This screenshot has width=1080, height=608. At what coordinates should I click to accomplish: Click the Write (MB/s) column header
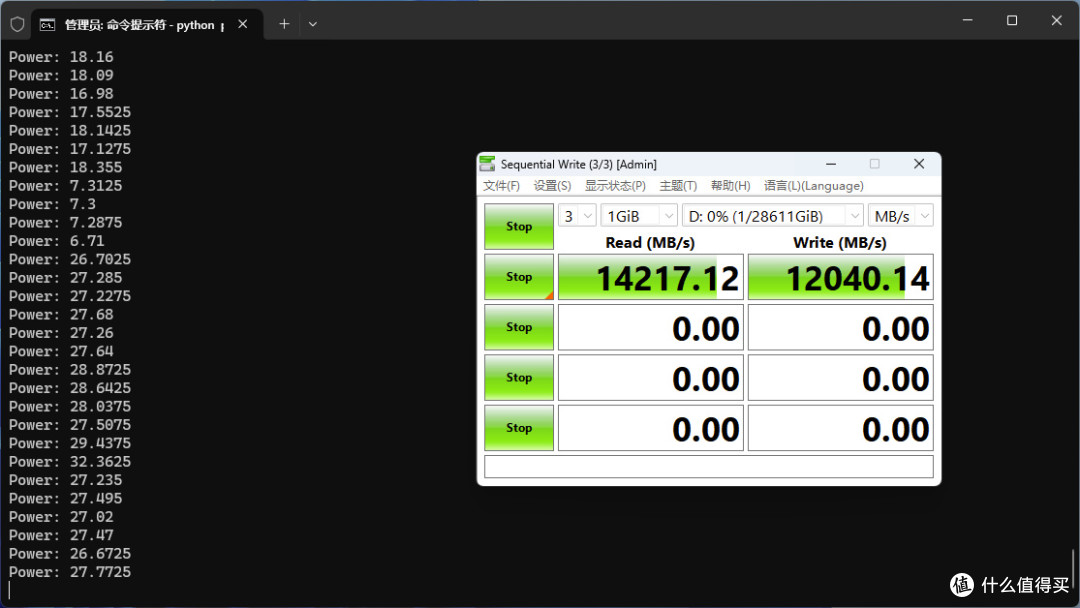point(840,242)
